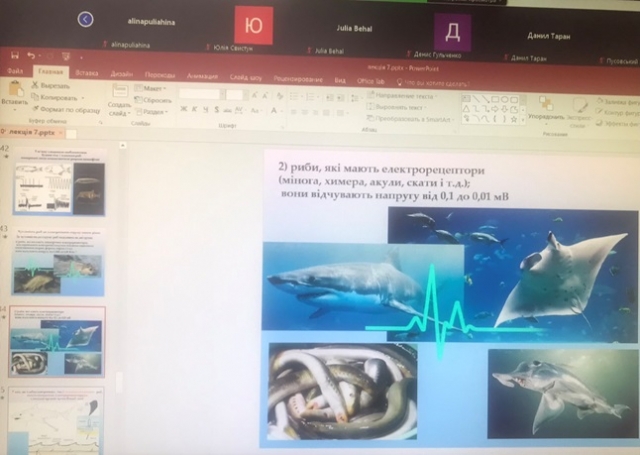Open font color A button
This screenshot has width=640, height=455.
274,111
